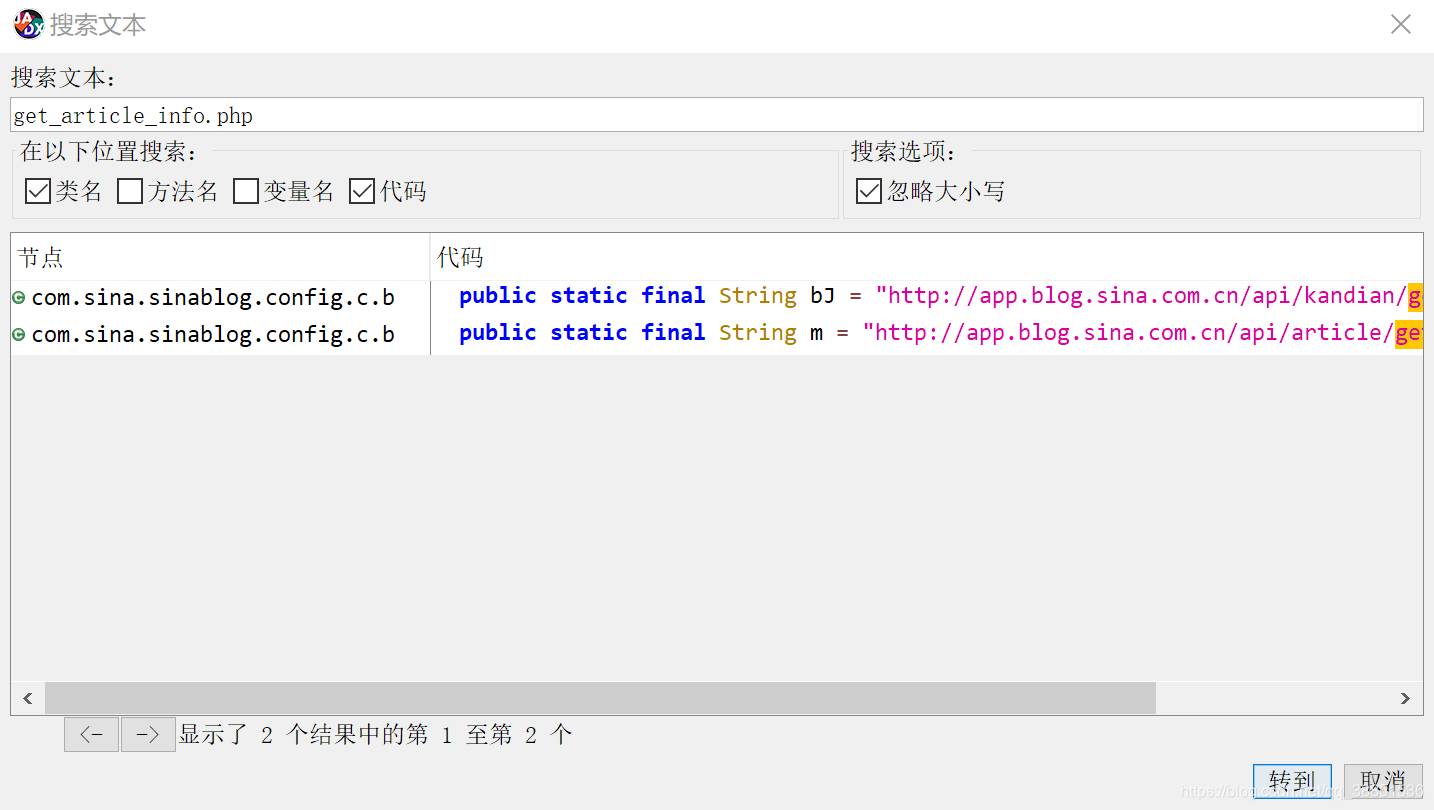Screen dimensions: 1434x810
Task: Click scrollbar right arrow
Action: [x=1405, y=698]
